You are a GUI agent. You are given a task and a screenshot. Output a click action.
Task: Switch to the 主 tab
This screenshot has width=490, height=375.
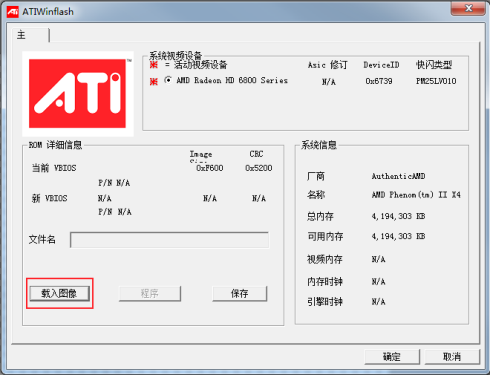(30, 35)
